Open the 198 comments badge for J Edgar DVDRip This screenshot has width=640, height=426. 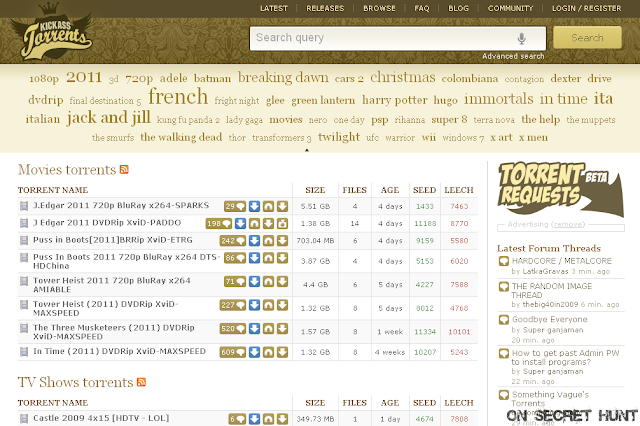pos(219,224)
